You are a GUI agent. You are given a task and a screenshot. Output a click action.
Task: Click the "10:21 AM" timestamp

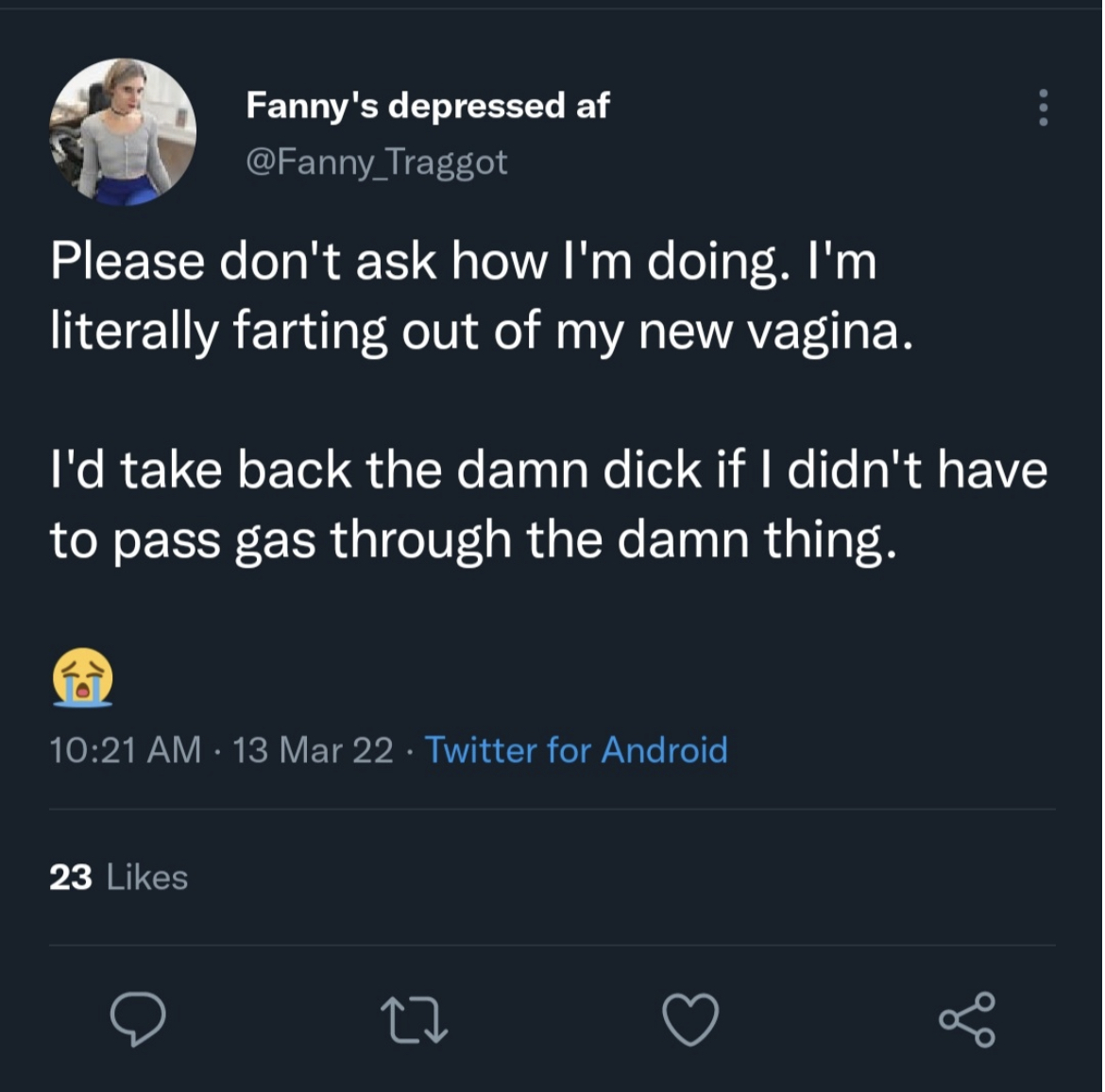[x=126, y=749]
